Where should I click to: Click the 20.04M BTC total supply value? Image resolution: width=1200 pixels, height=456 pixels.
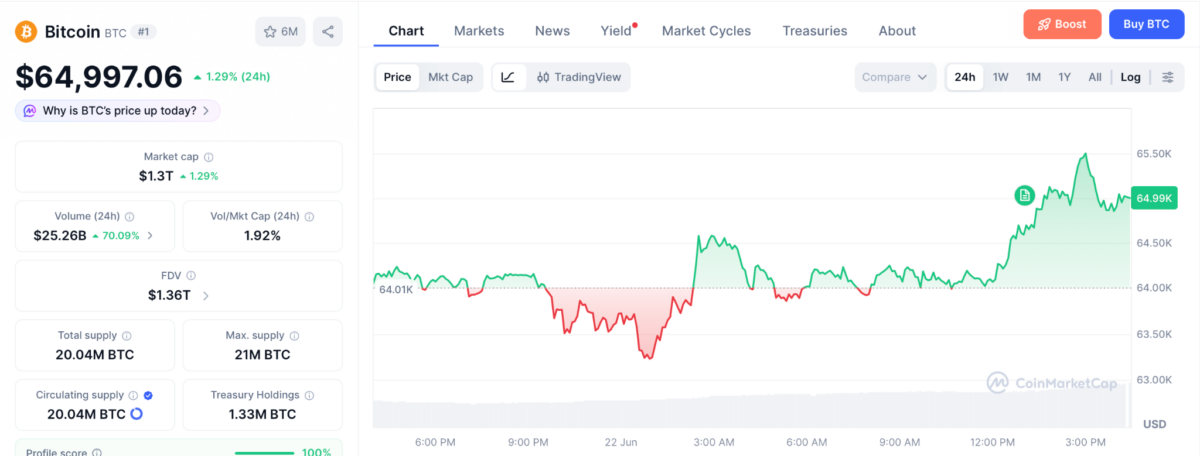[x=95, y=355]
